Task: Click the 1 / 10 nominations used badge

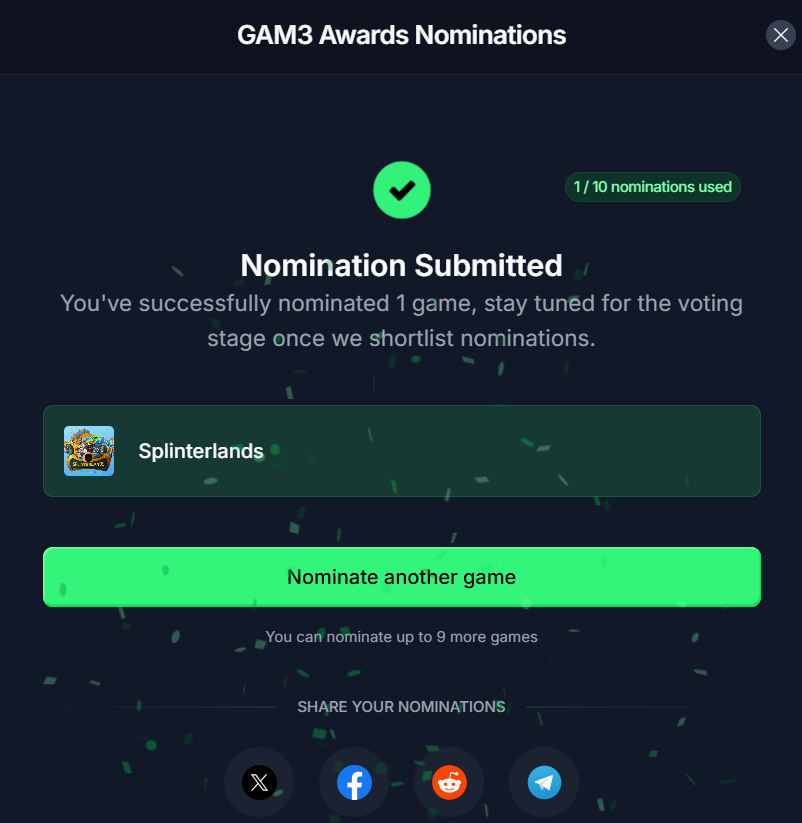Action: [x=652, y=187]
